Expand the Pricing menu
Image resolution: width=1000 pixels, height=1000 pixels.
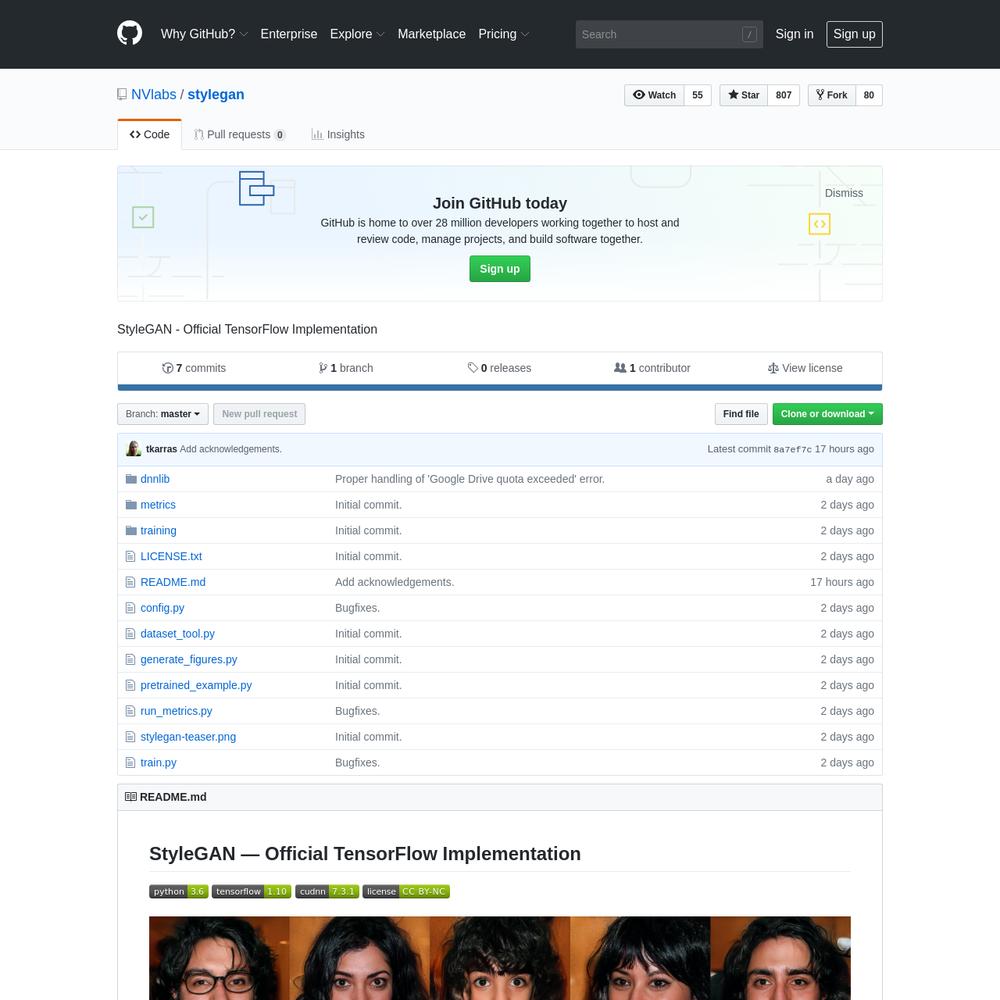[504, 34]
